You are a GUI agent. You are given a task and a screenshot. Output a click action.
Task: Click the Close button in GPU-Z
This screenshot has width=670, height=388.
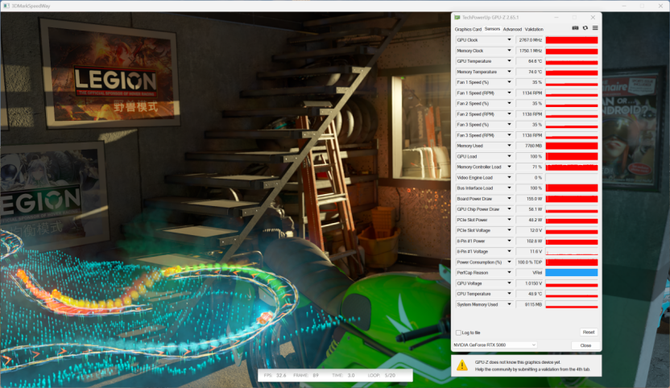[585, 345]
